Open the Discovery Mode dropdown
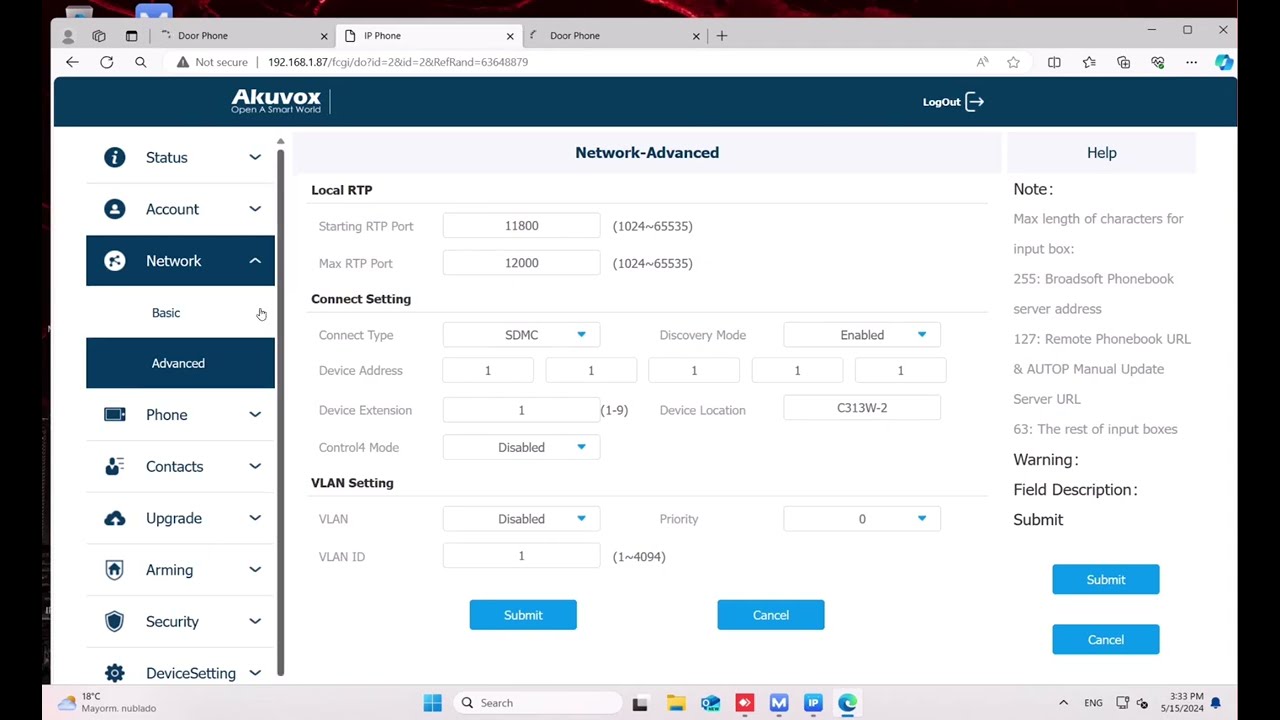This screenshot has height=720, width=1280. click(x=862, y=335)
